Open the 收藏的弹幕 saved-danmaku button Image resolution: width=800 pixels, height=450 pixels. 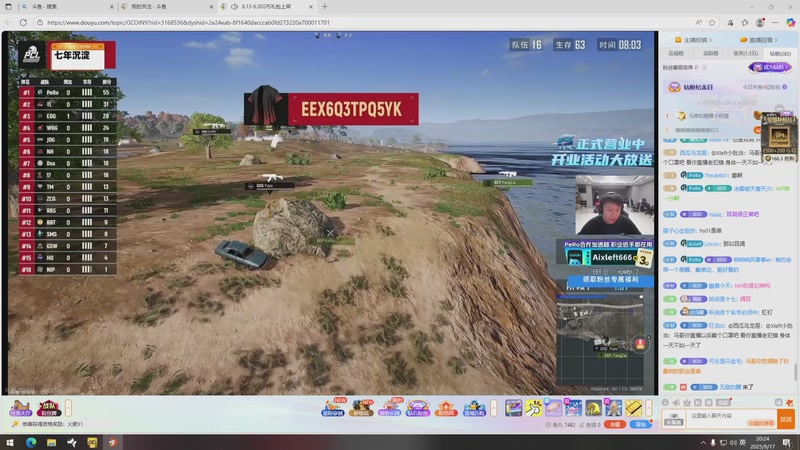760,423
